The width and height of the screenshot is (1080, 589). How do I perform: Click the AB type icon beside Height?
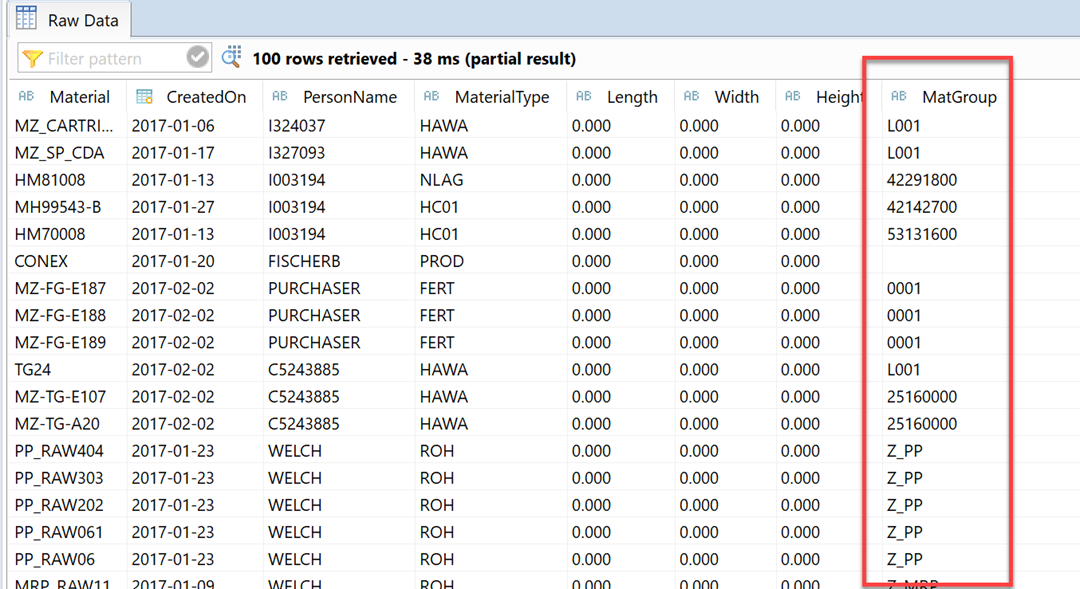point(793,96)
